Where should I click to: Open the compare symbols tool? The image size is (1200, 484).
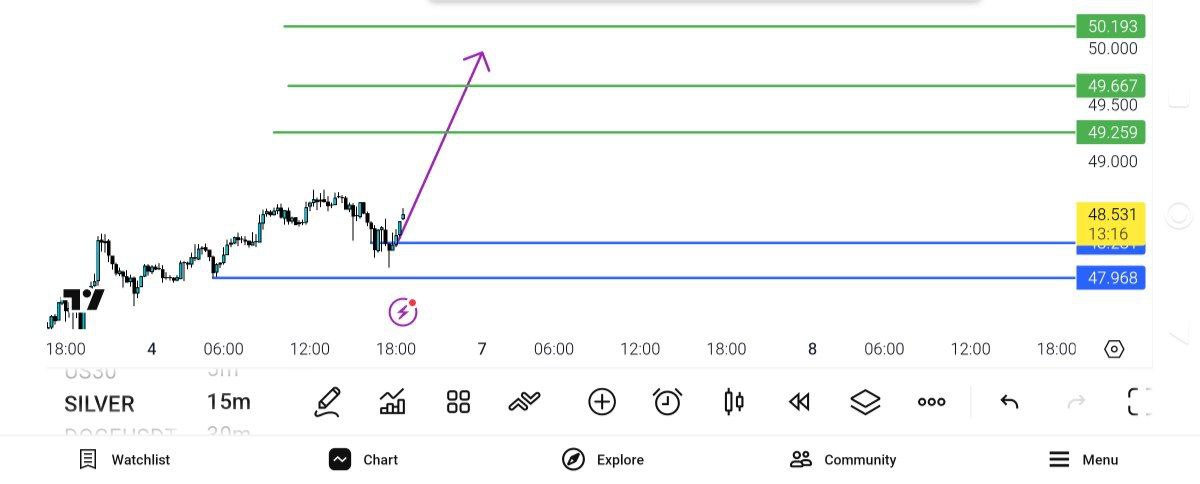[524, 402]
